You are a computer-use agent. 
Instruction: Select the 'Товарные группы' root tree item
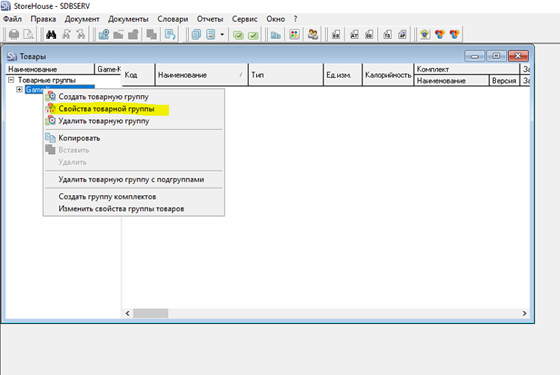[47, 80]
